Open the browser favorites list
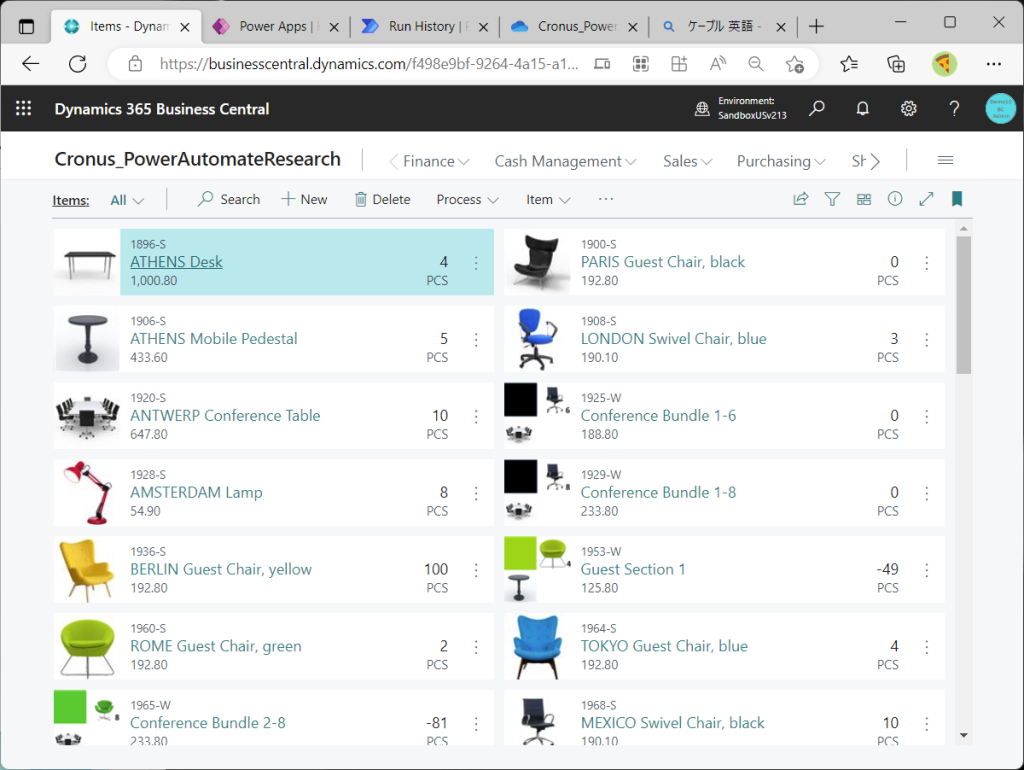This screenshot has width=1024, height=770. pyautogui.click(x=849, y=64)
